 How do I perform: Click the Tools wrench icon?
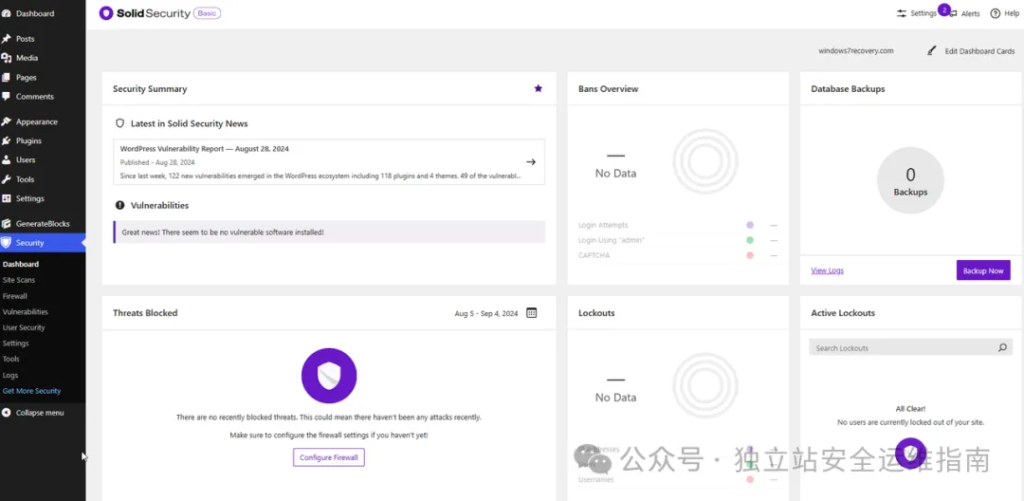click(7, 179)
